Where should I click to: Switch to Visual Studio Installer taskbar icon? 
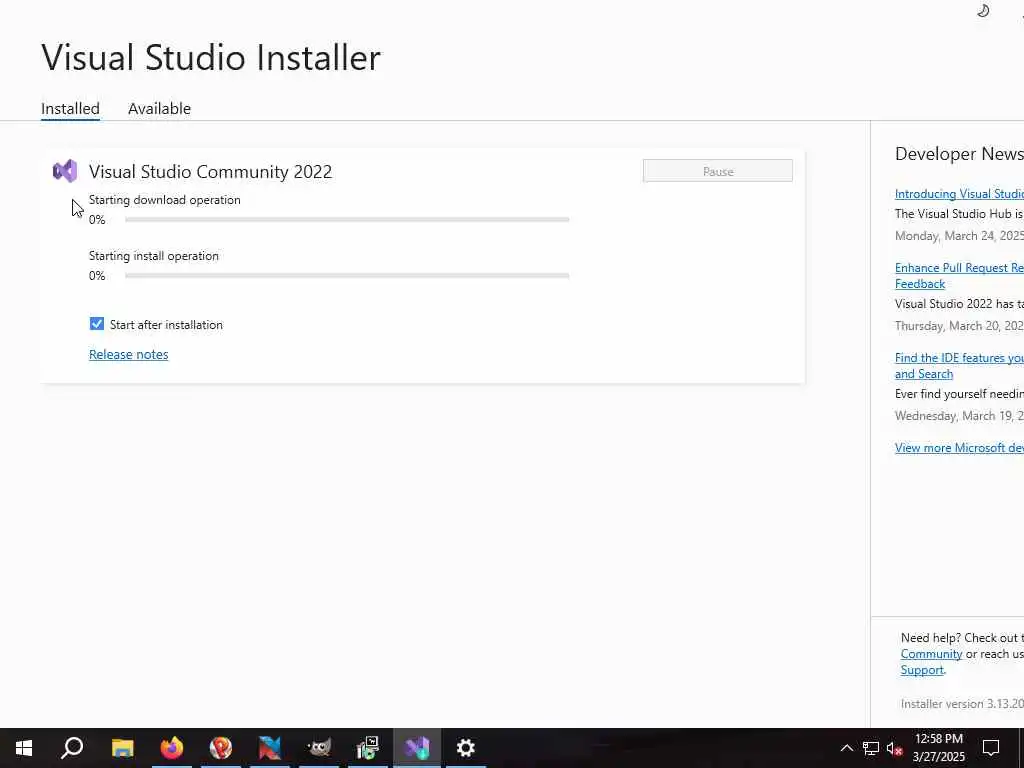417,748
